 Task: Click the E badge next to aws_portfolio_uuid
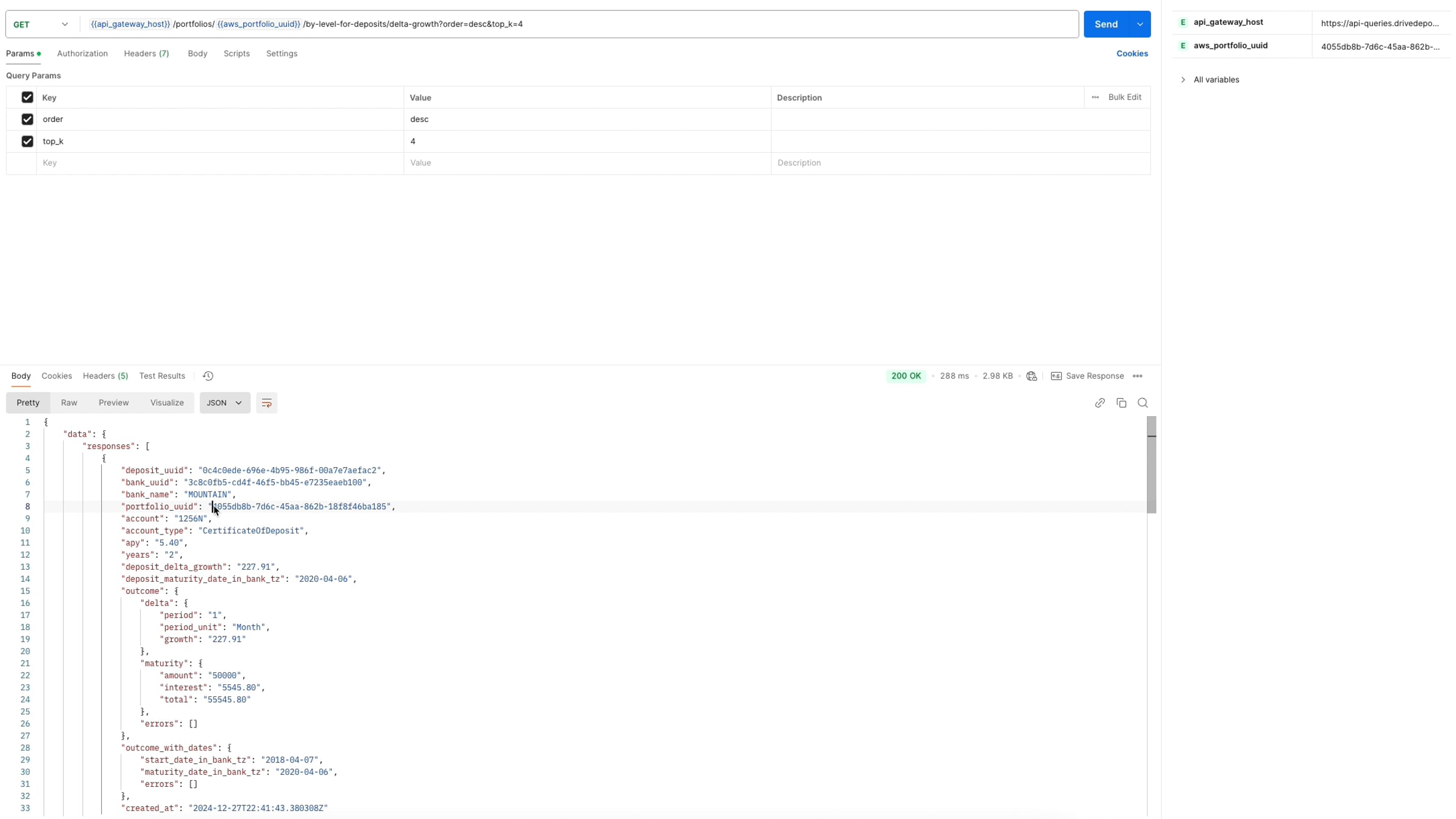pyautogui.click(x=1183, y=45)
